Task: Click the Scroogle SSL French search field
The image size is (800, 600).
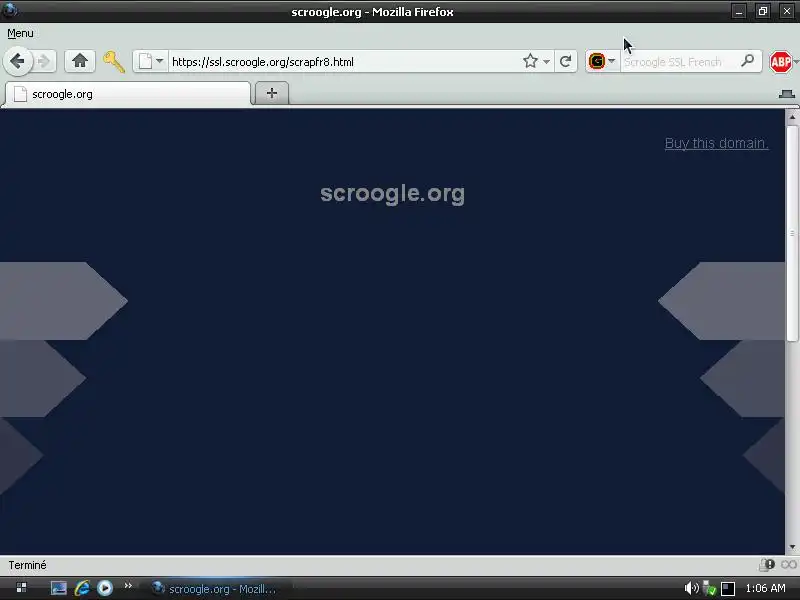Action: click(x=679, y=62)
